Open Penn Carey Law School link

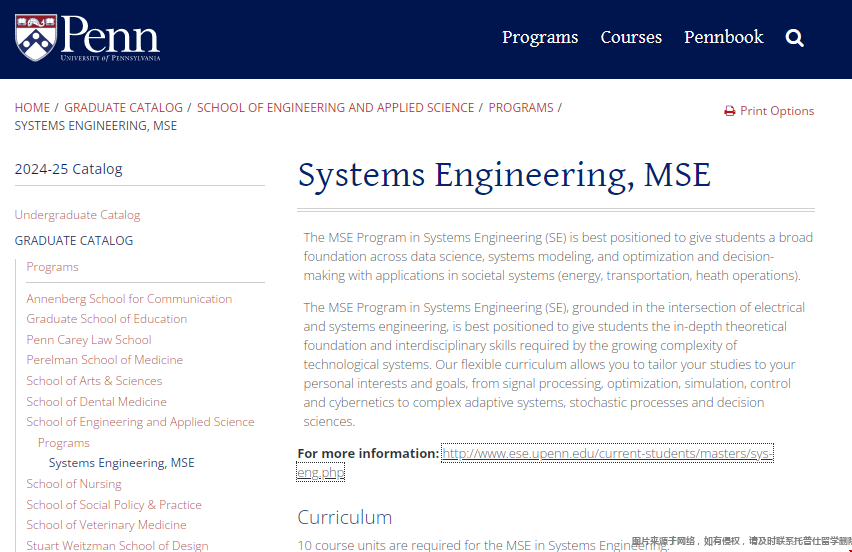click(x=89, y=340)
